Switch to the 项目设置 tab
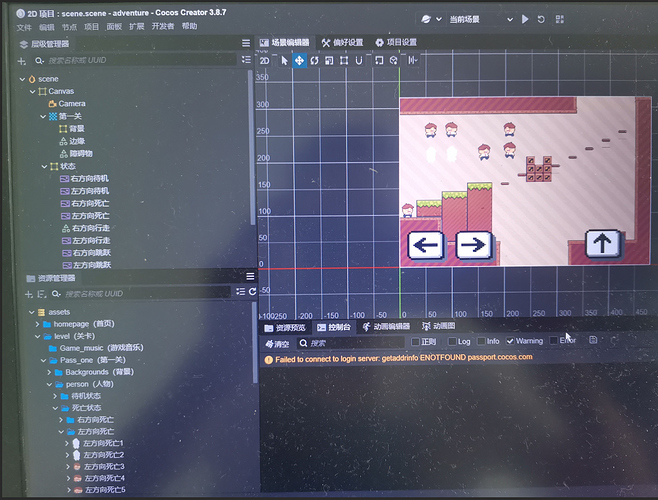The height and width of the screenshot is (500, 658). coord(396,42)
